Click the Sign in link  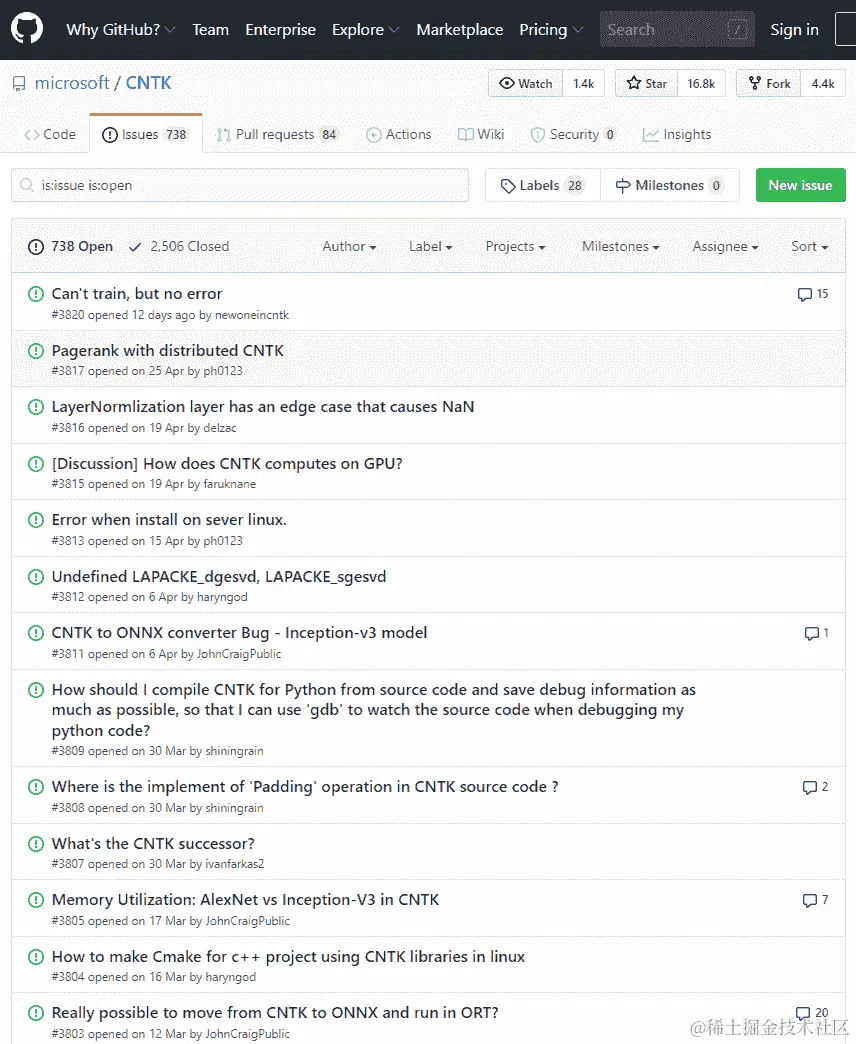pyautogui.click(x=794, y=29)
